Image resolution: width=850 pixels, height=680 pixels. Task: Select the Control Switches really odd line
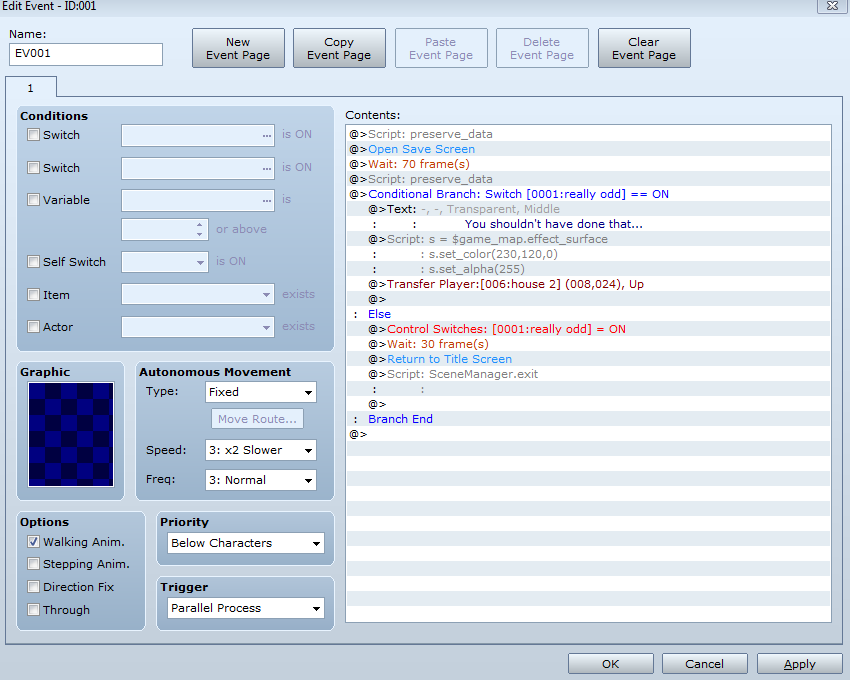point(588,329)
